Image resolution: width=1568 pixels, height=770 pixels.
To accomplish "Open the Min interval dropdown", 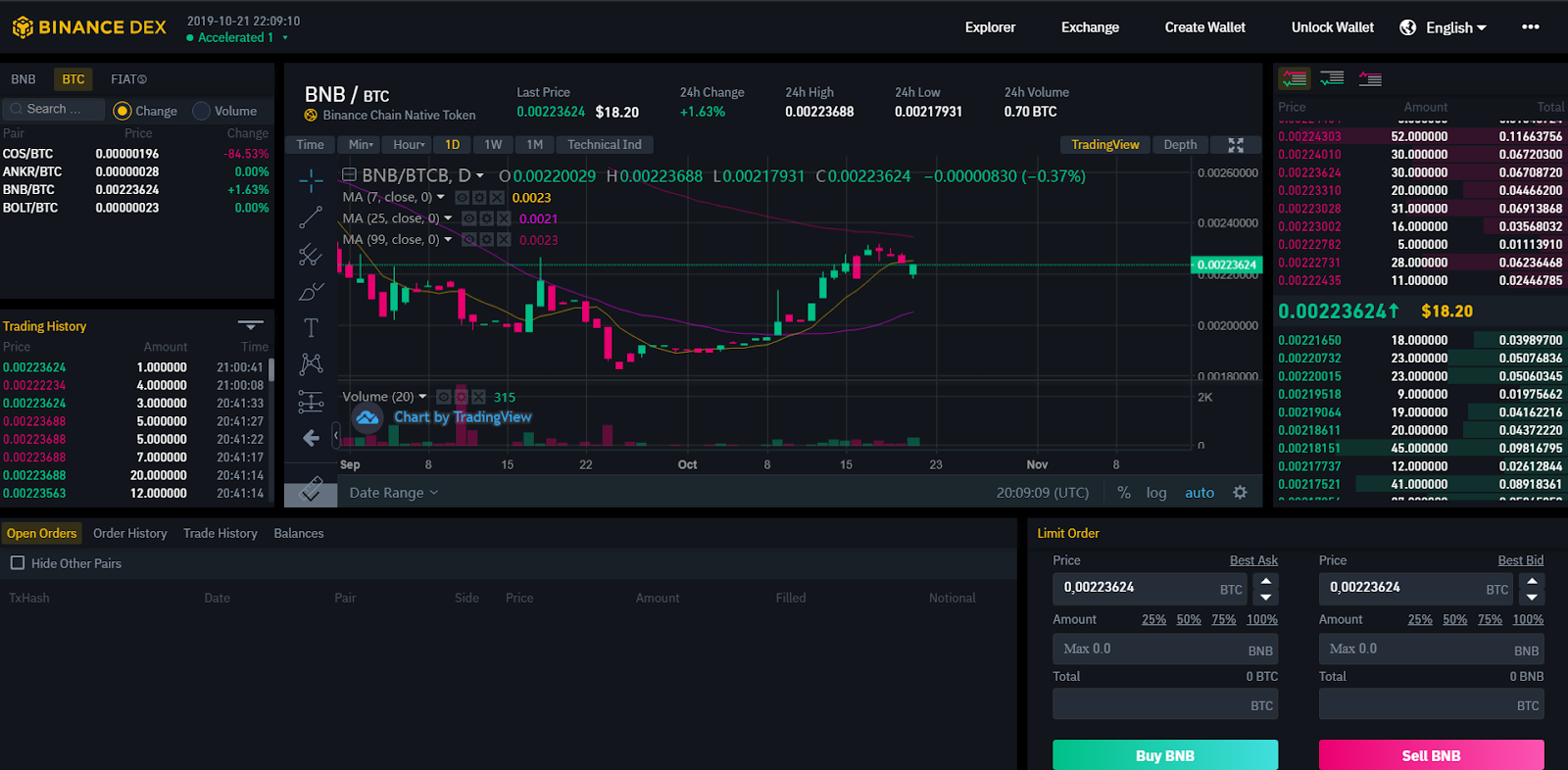I will point(361,145).
